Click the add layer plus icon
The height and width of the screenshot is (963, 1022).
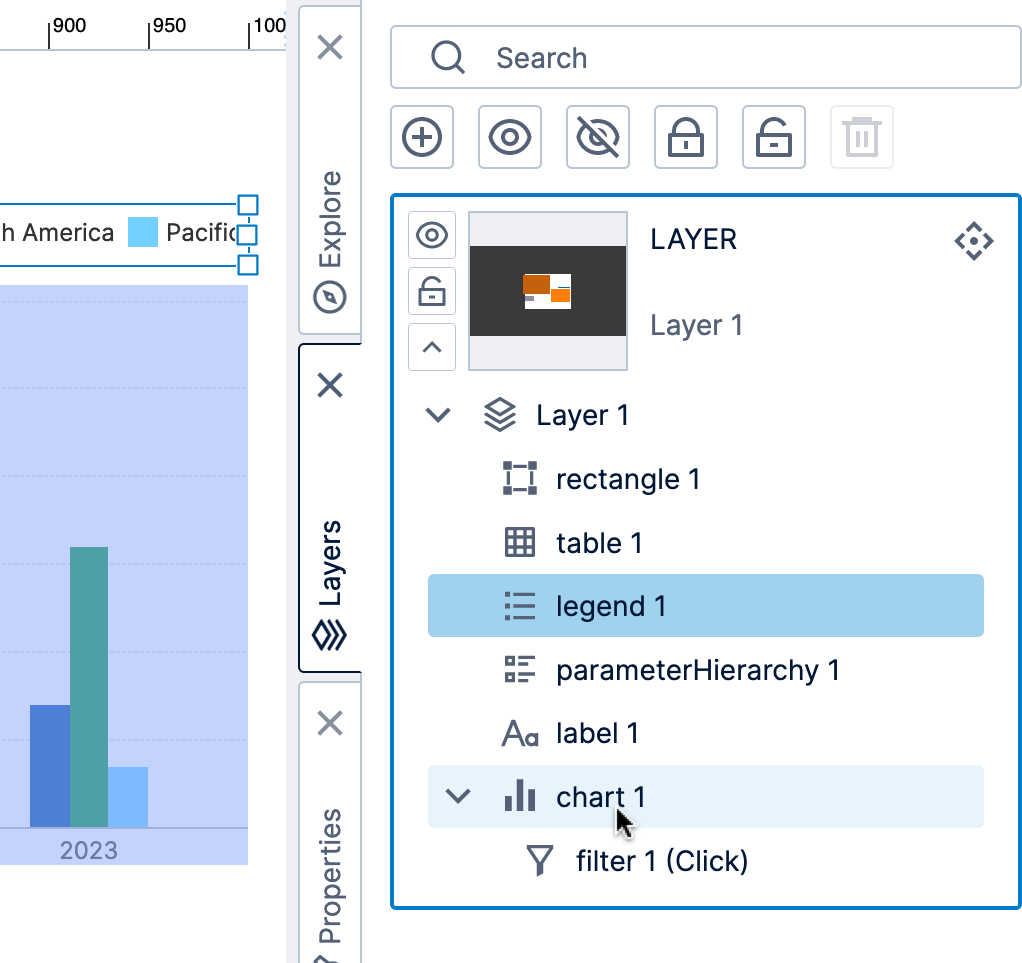tap(422, 137)
